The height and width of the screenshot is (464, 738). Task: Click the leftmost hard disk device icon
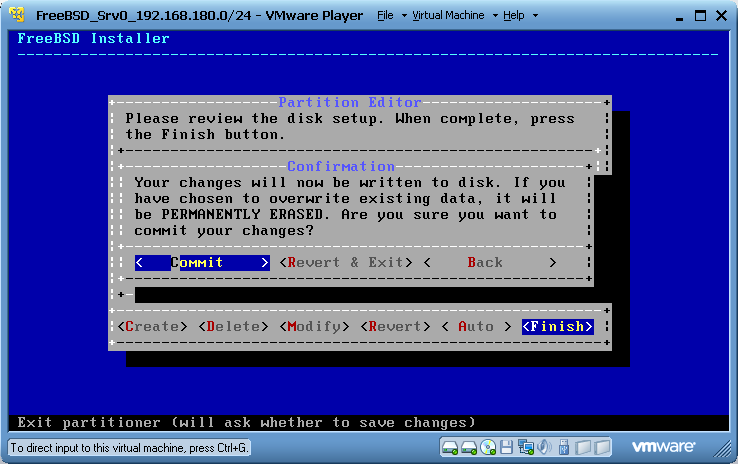tap(450, 447)
